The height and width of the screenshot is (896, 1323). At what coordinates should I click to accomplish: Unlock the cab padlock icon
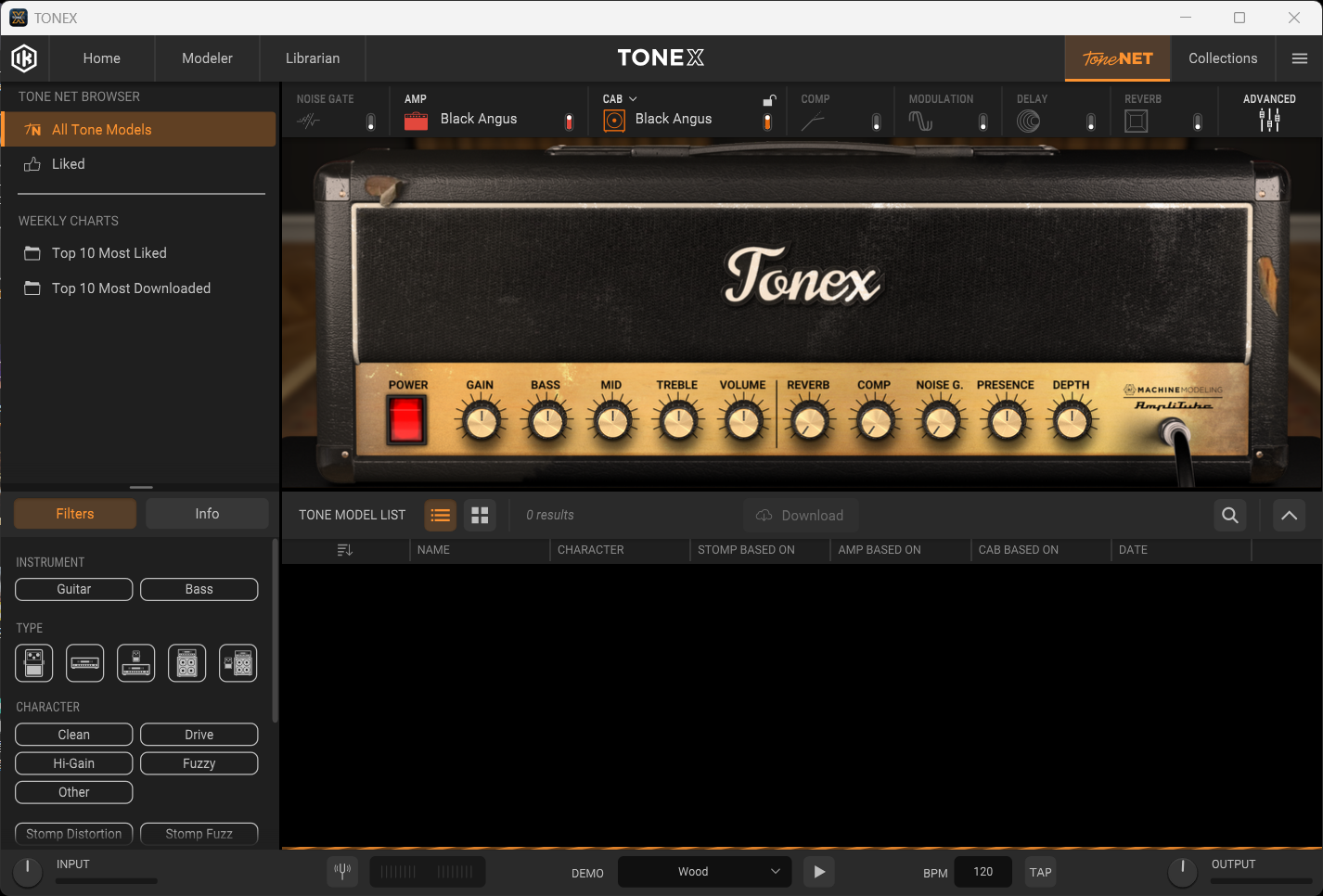pos(769,100)
